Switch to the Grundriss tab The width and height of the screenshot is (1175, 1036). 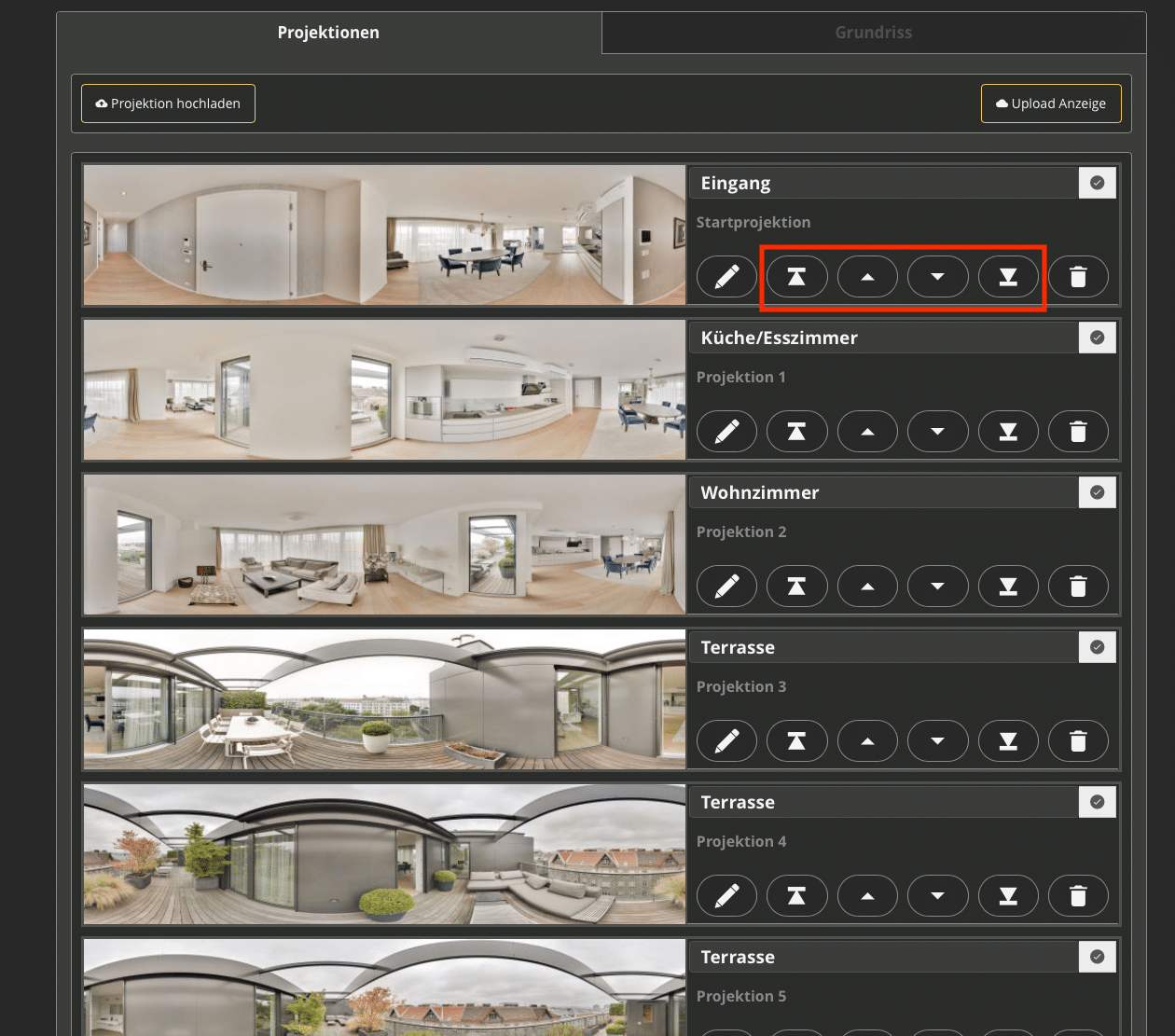point(873,33)
